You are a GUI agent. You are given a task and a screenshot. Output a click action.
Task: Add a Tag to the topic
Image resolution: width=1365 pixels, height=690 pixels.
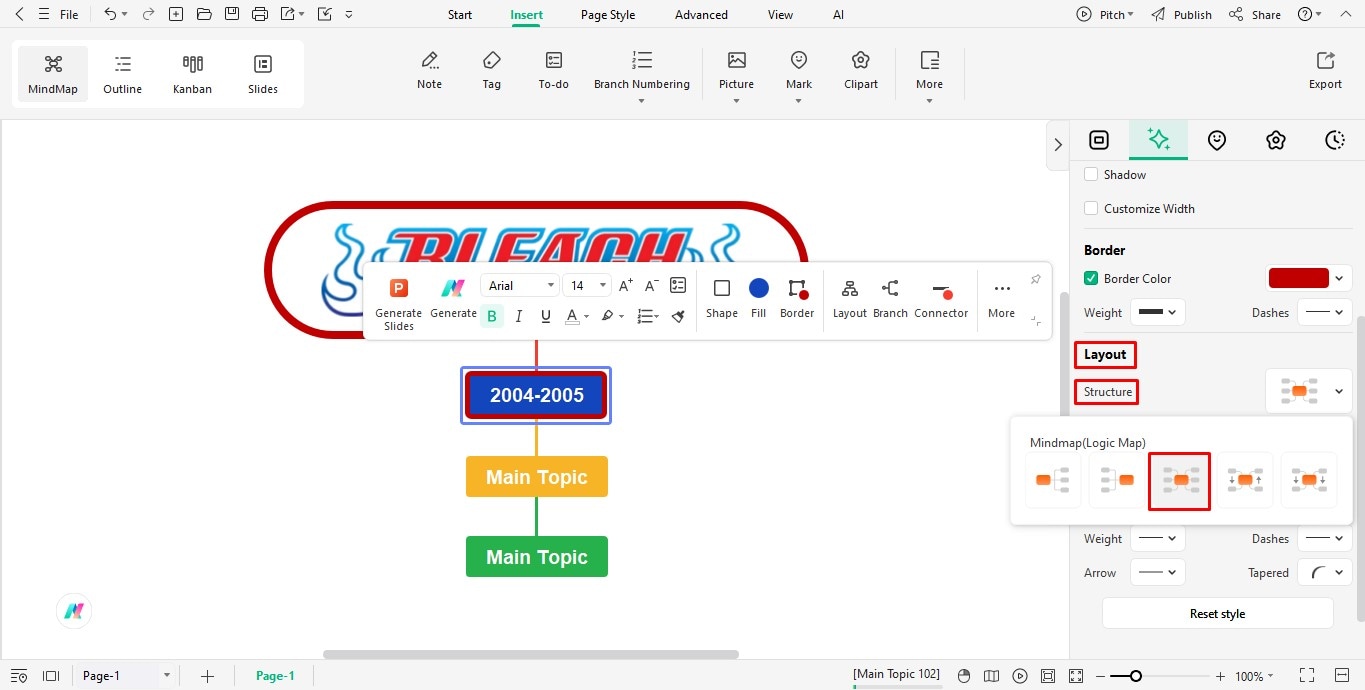pos(492,70)
